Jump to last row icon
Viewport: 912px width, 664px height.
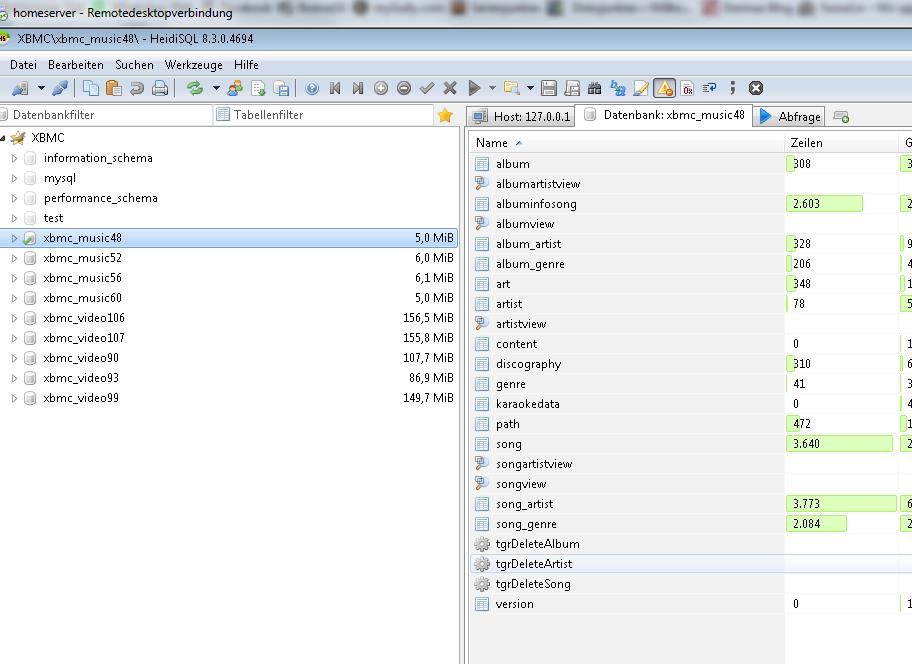[x=358, y=88]
